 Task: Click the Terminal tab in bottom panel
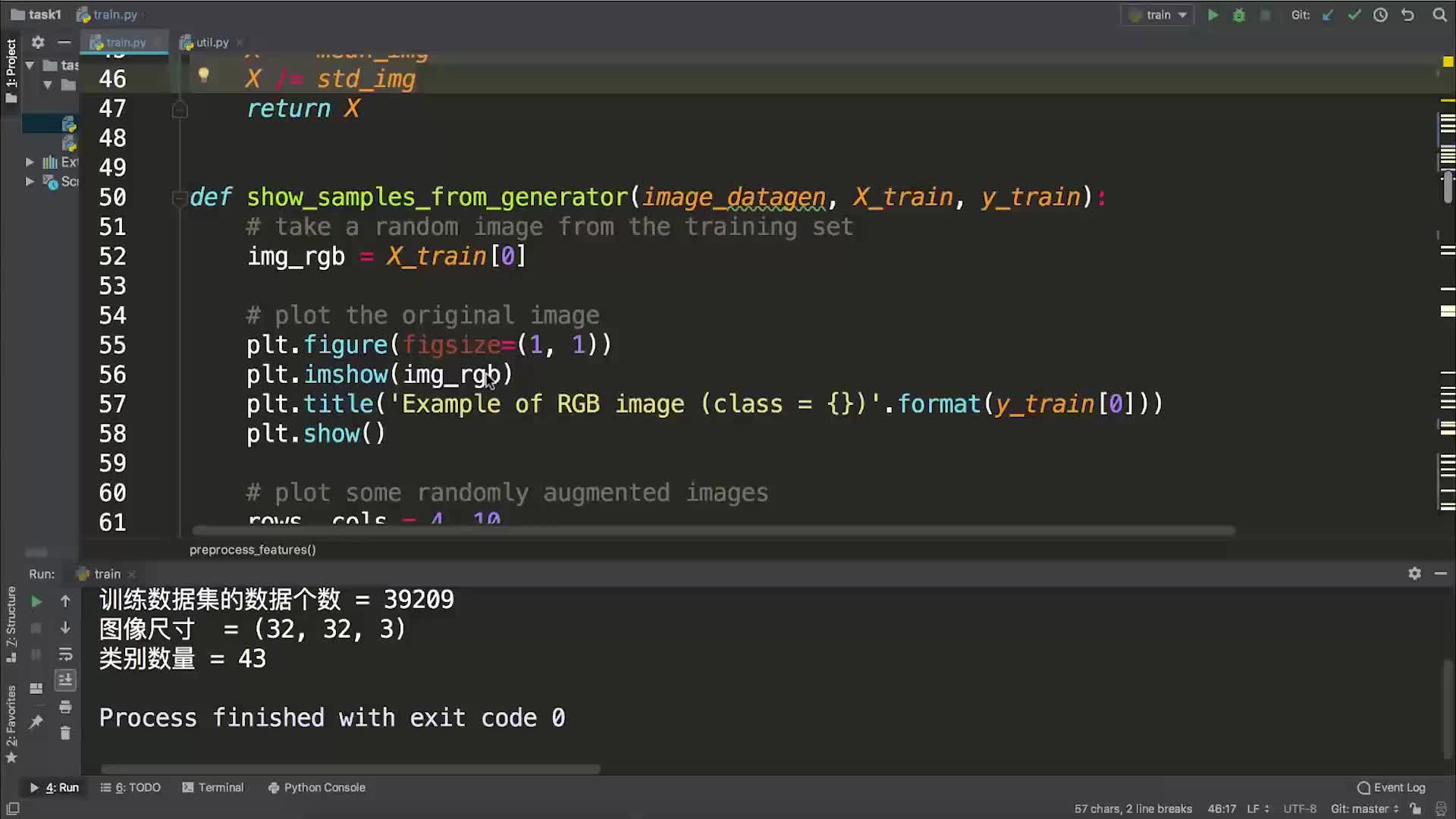pyautogui.click(x=220, y=787)
